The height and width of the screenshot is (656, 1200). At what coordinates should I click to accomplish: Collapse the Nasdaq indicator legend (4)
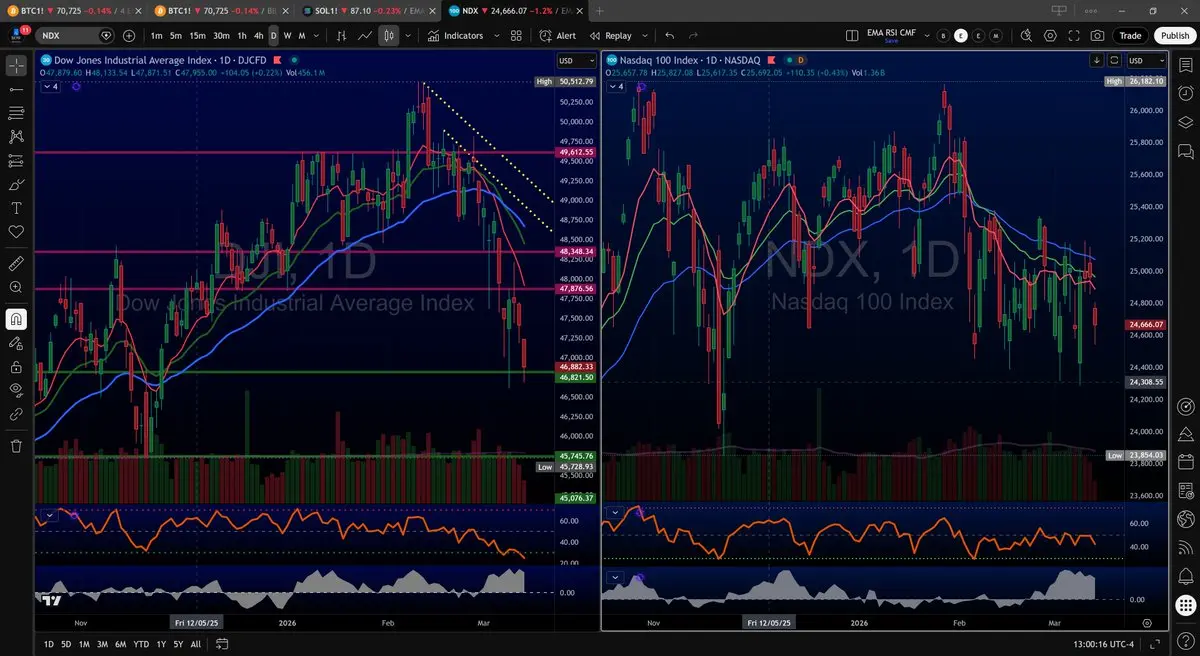pos(616,87)
